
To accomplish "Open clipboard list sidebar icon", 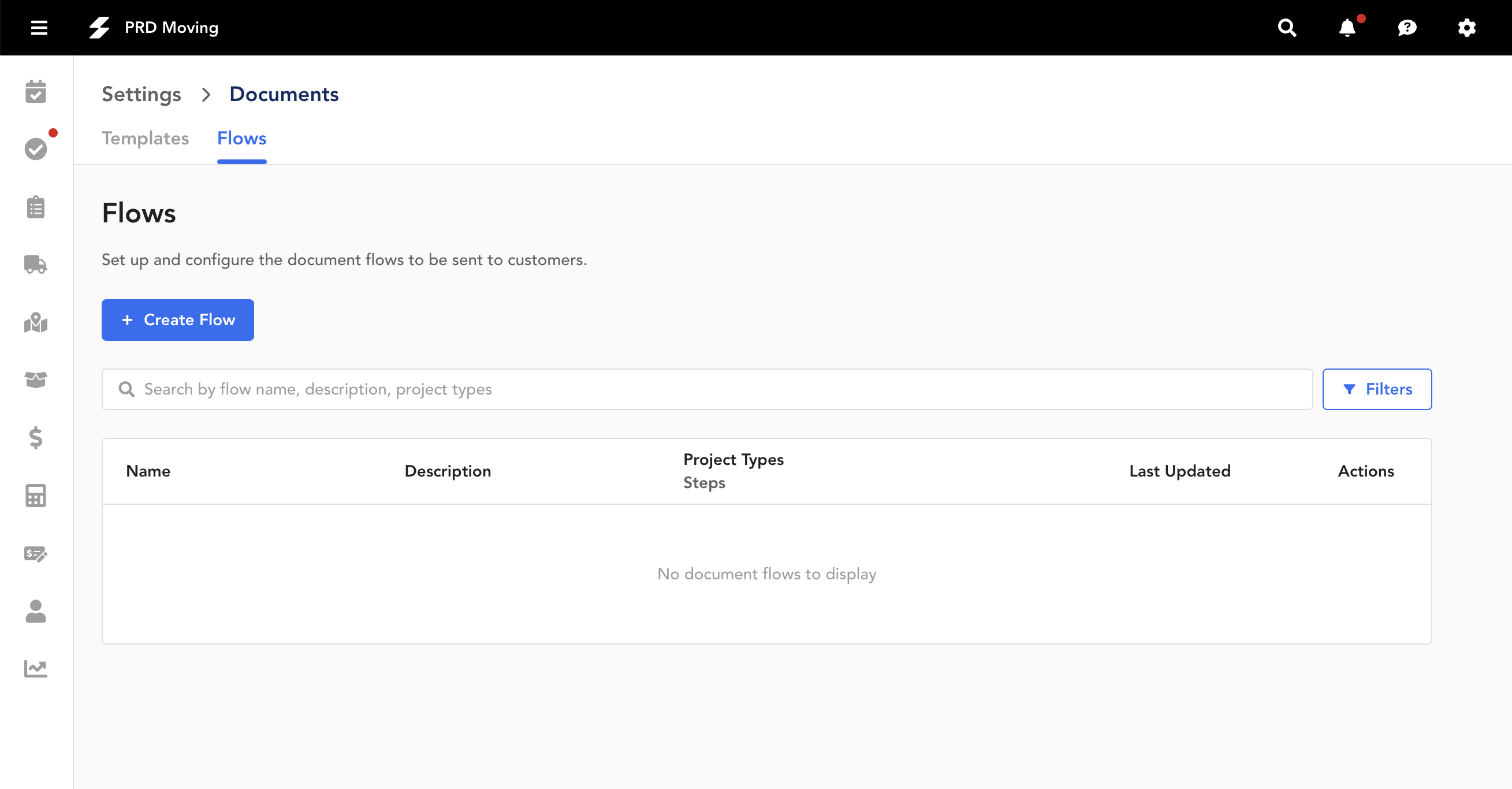I will pos(36,207).
